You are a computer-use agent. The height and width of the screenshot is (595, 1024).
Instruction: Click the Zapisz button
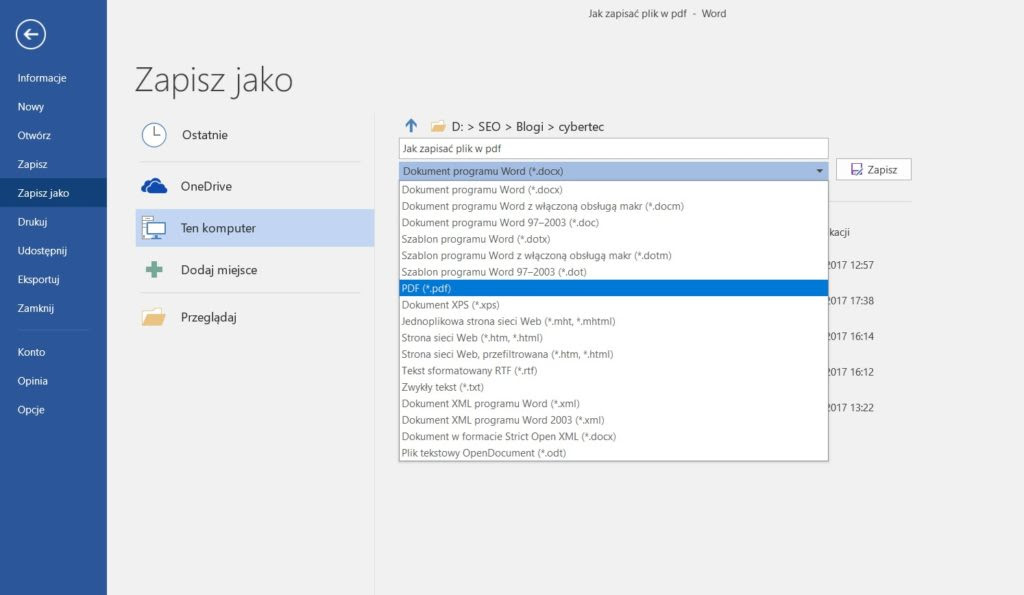[x=873, y=170]
